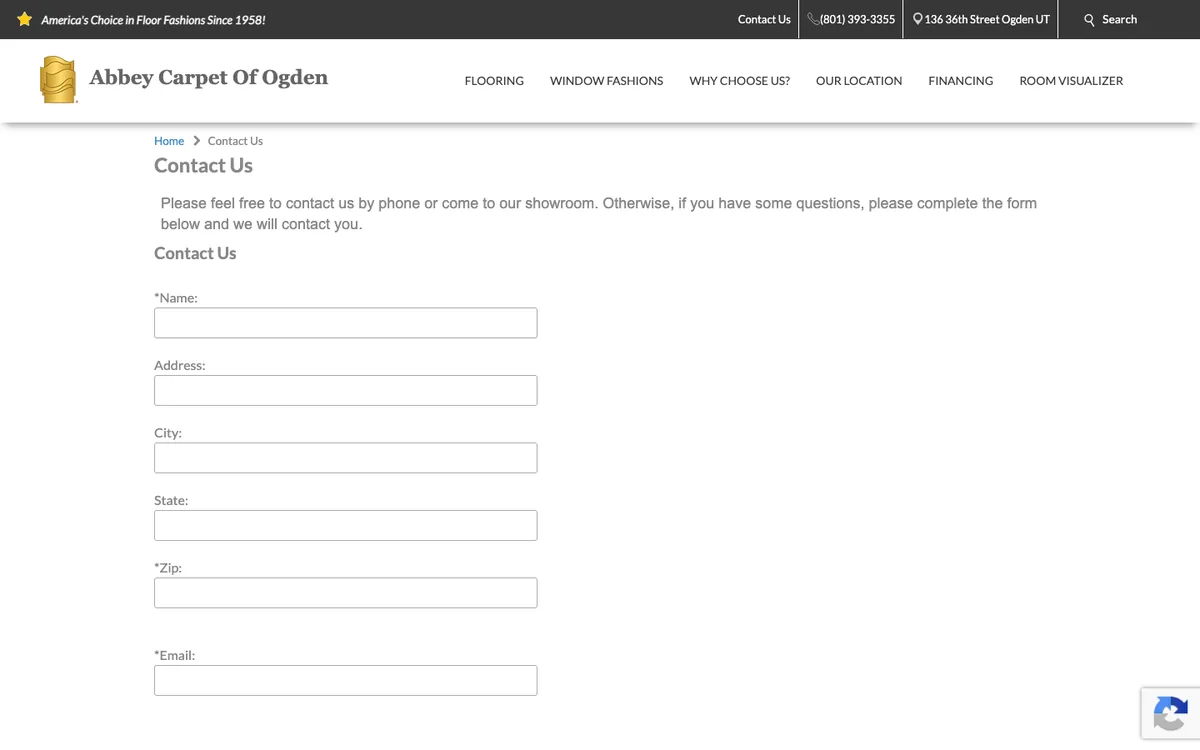Screen dimensions: 1200x750
Task: Click the America's Choice in Floor Fashions slogan
Action: [153, 20]
